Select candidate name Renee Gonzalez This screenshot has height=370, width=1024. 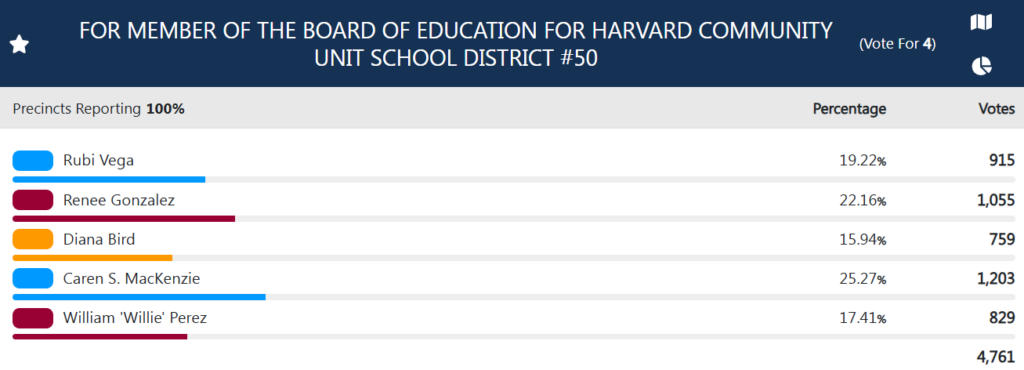click(x=119, y=200)
